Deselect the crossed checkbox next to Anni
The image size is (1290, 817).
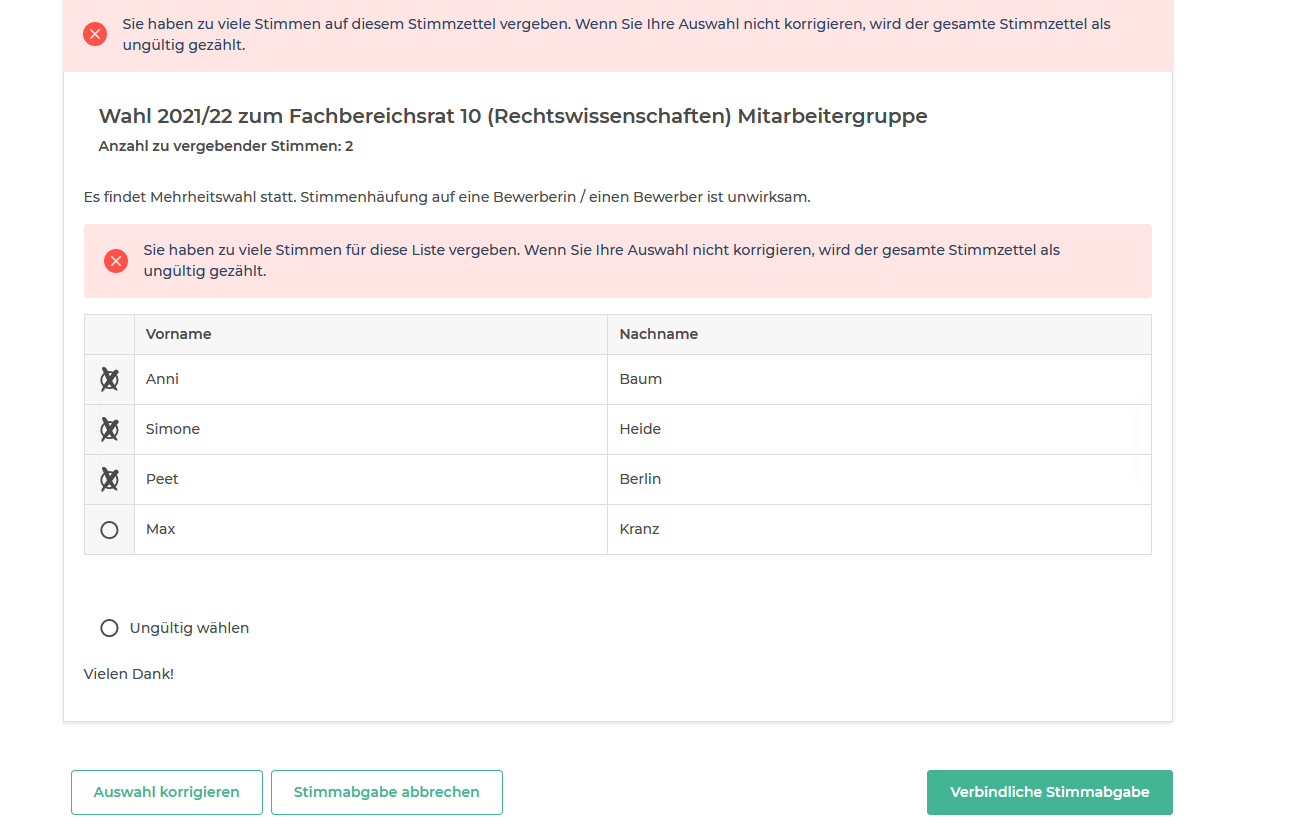coord(109,379)
